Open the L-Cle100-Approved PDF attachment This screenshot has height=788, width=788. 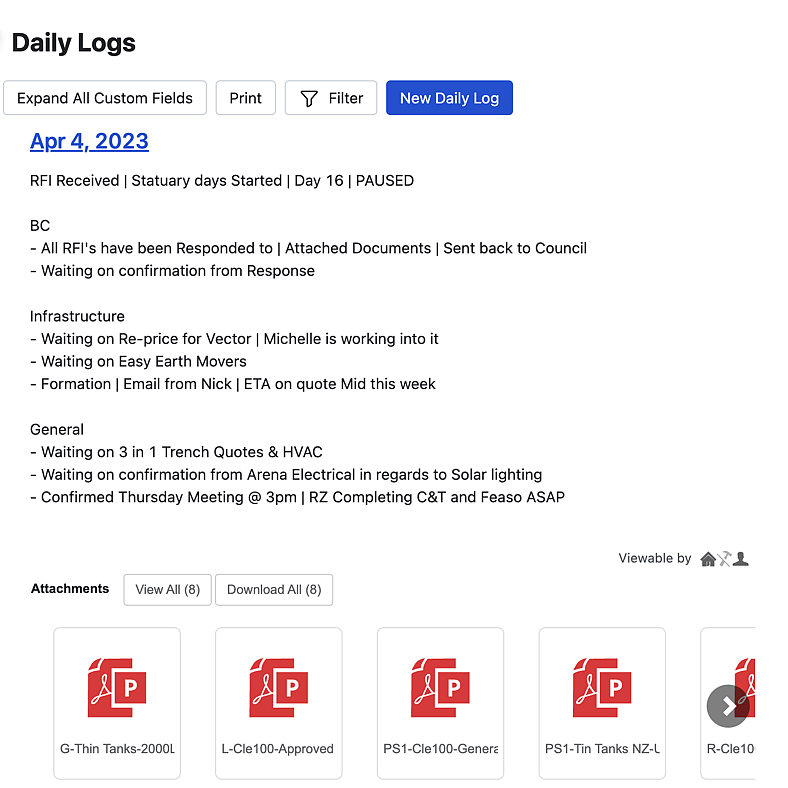pos(278,688)
